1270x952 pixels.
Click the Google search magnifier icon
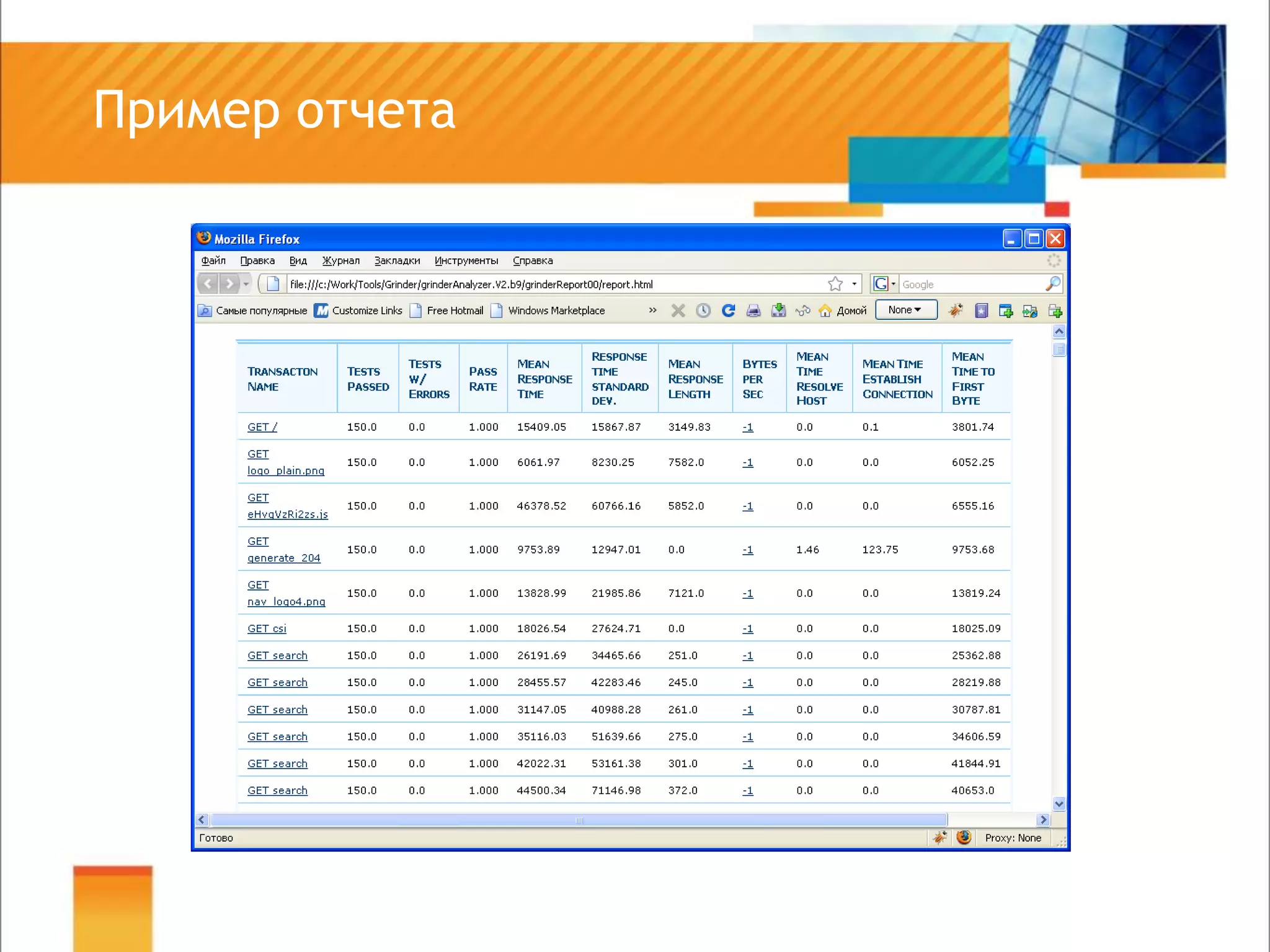tap(1052, 284)
